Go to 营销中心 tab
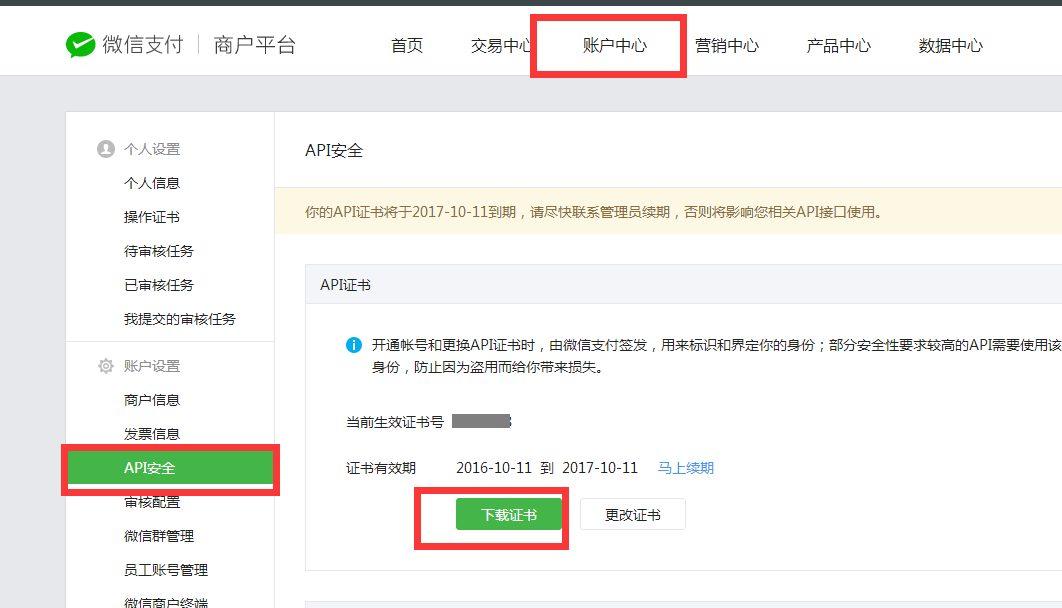This screenshot has height=608, width=1062. tap(727, 46)
